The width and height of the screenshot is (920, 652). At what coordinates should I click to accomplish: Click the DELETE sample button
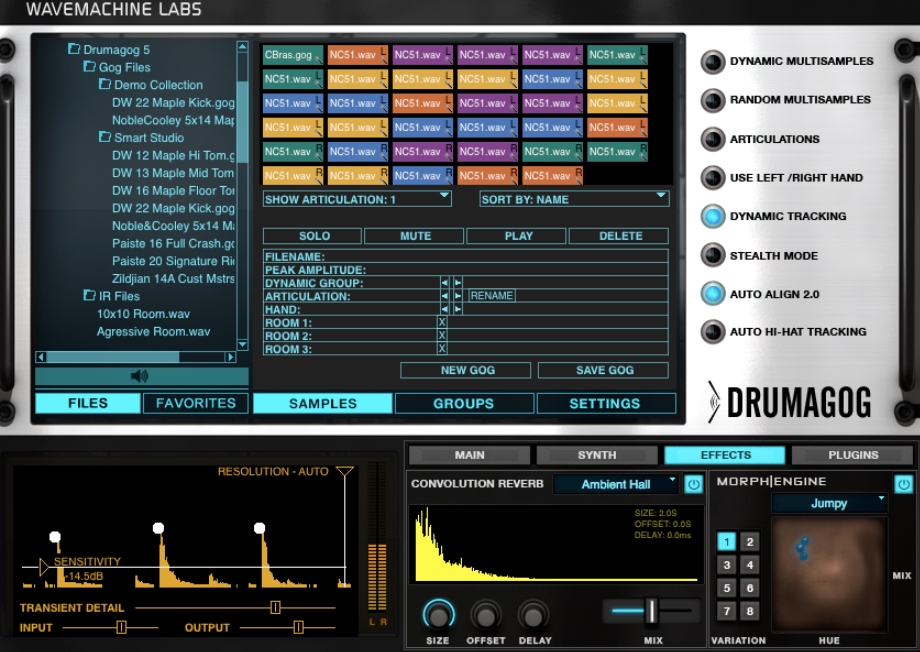(x=619, y=236)
